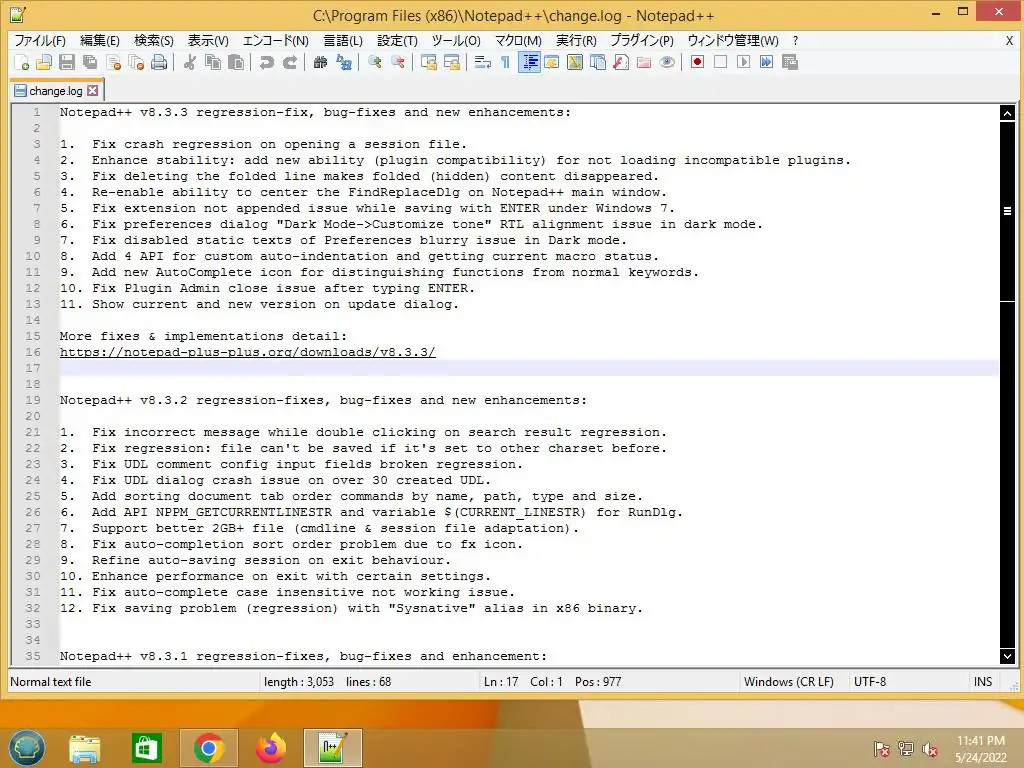Open the エンコード(N) menu
Image resolution: width=1024 pixels, height=768 pixels.
[276, 40]
